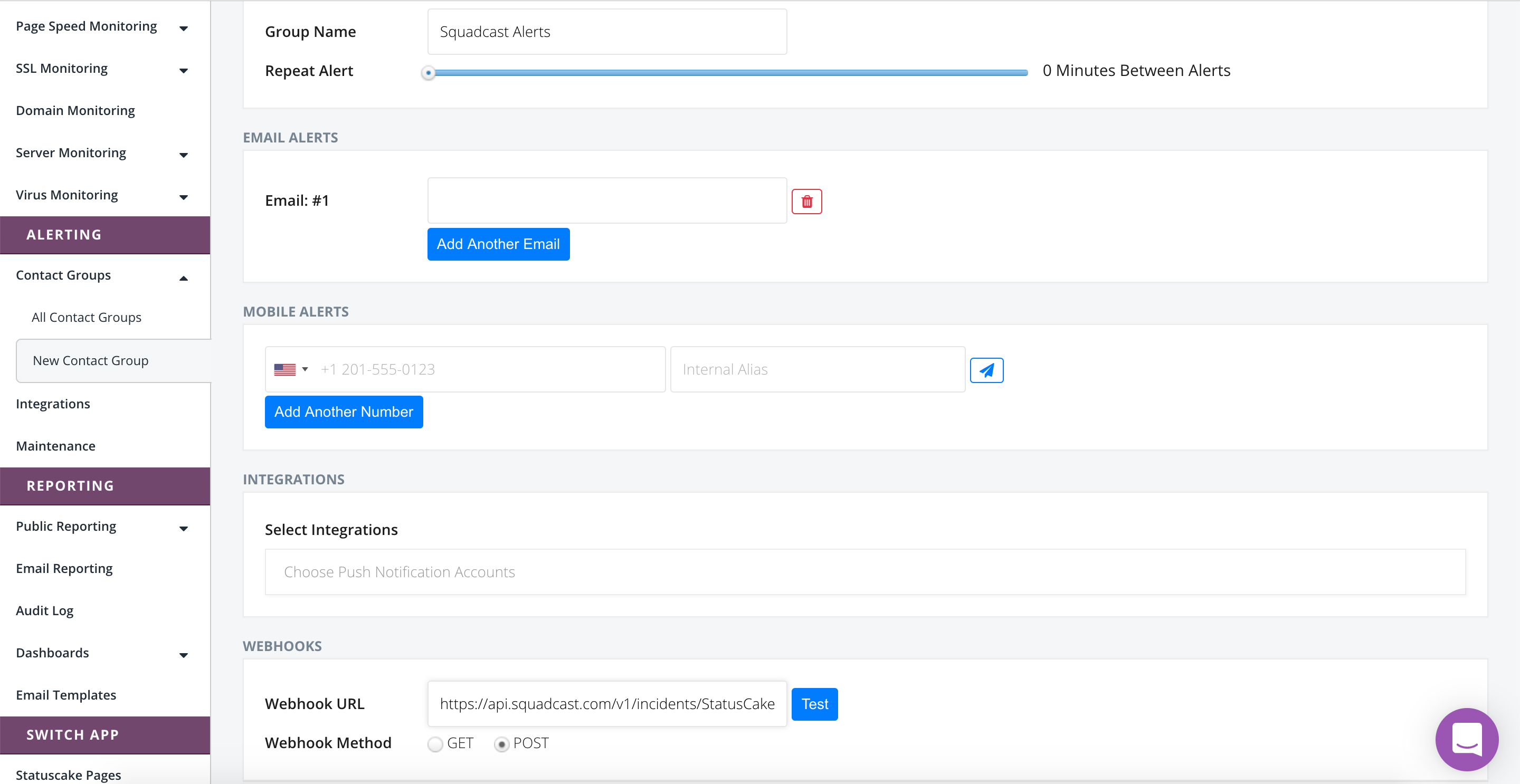
Task: Expand the Page Speed Monitoring menu
Action: (183, 28)
